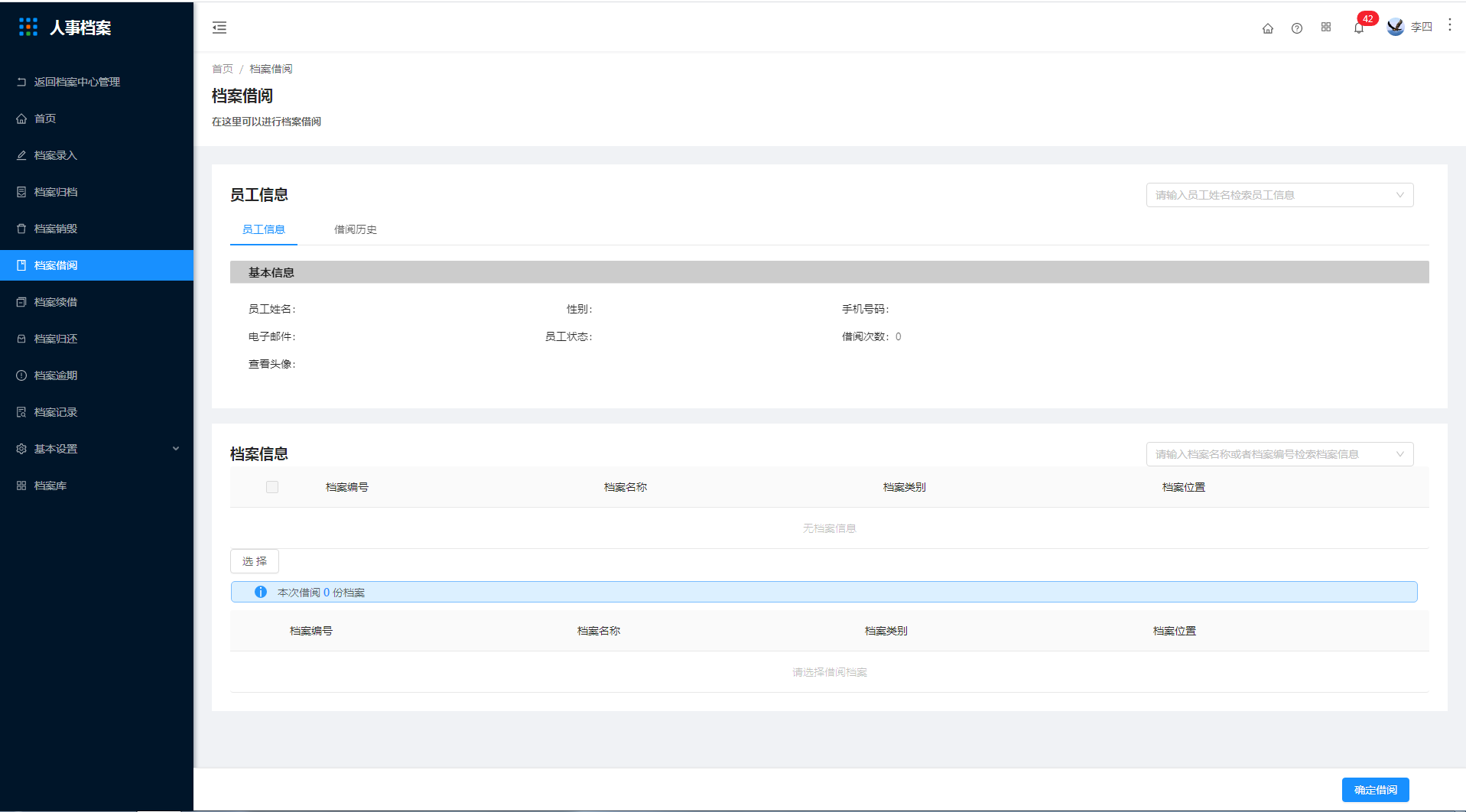Click the 选择 button

[255, 561]
